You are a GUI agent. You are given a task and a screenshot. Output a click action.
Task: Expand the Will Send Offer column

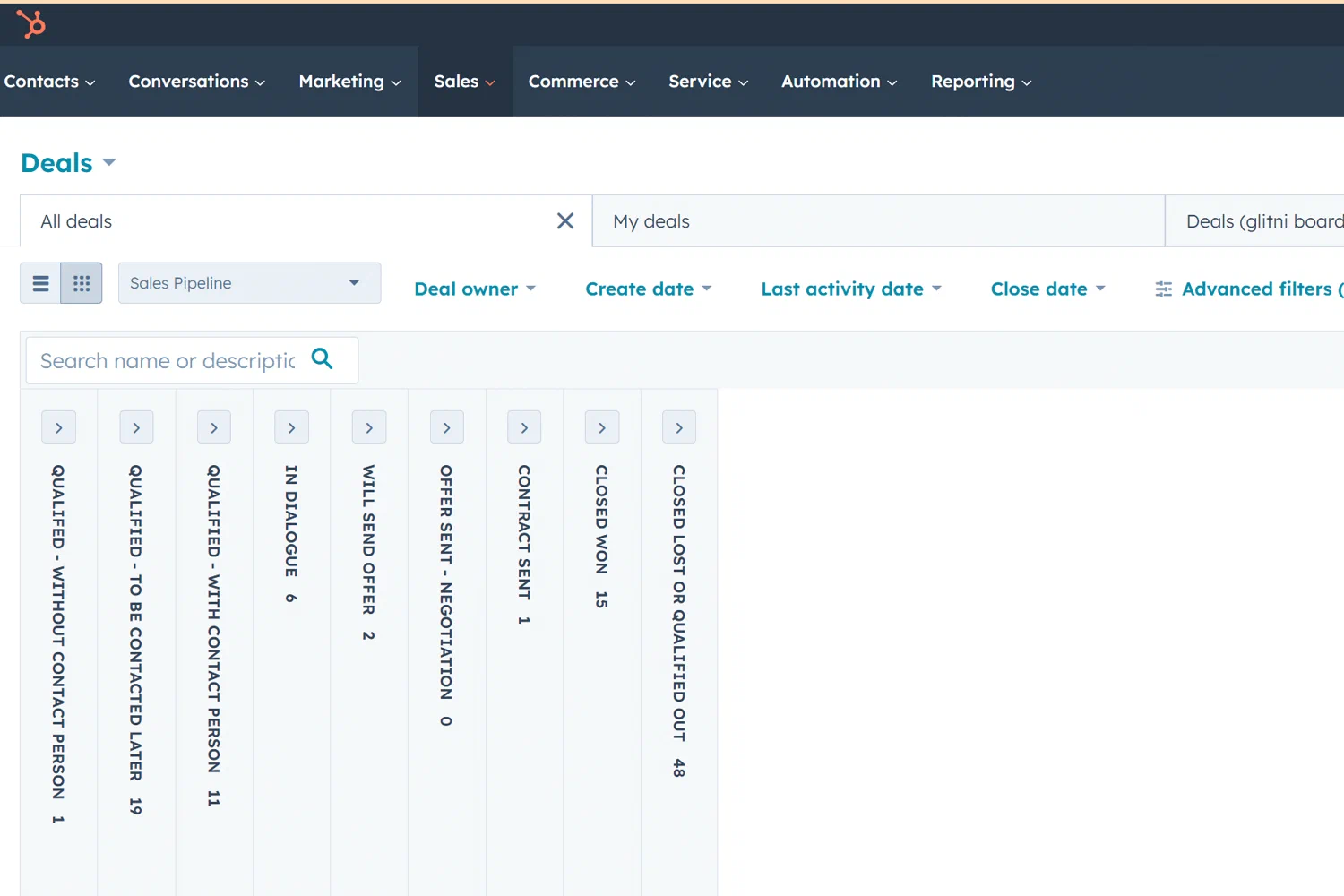click(369, 427)
